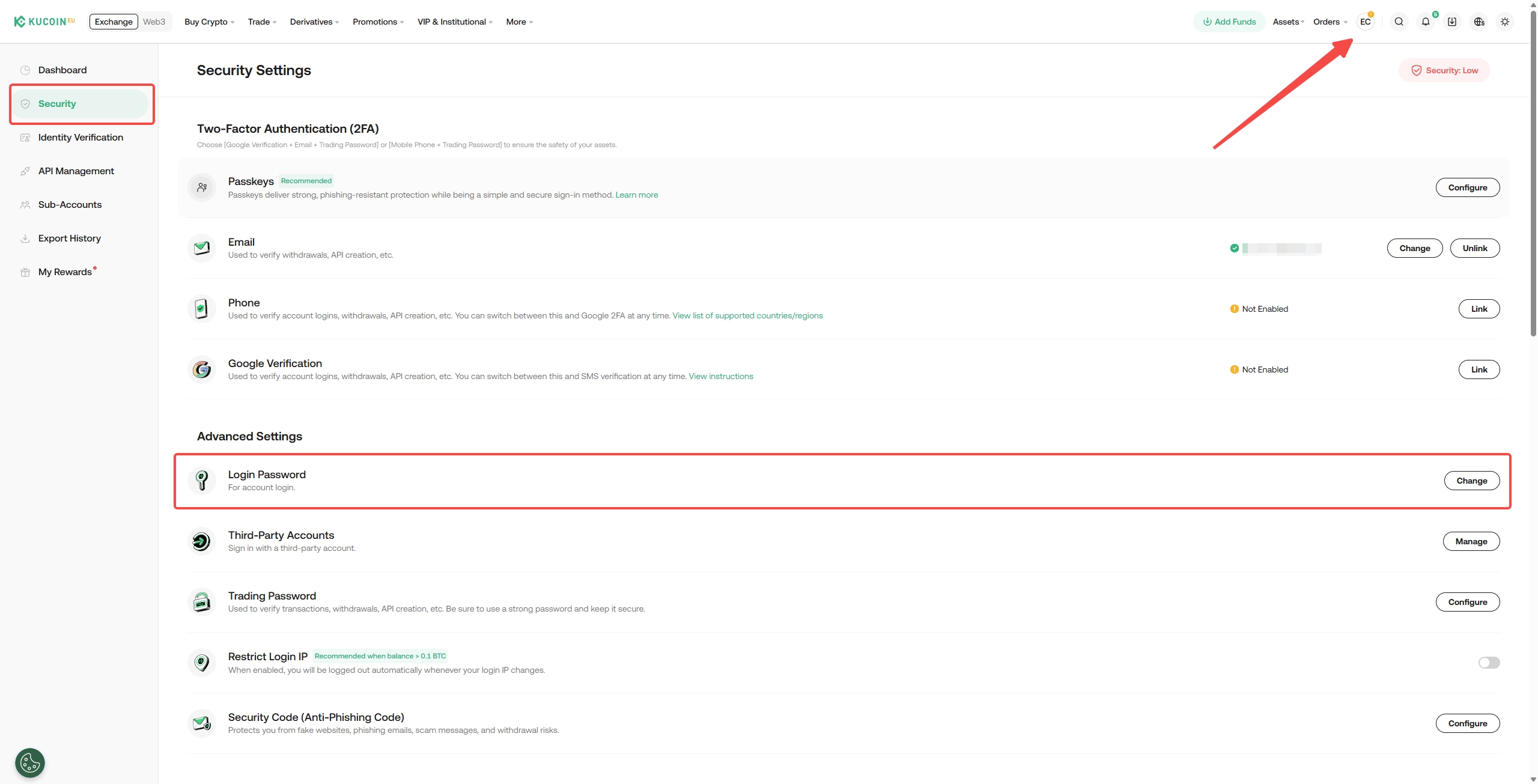Screen dimensions: 1538x784
Task: Open Identity Verification in the sidebar
Action: coord(81,137)
